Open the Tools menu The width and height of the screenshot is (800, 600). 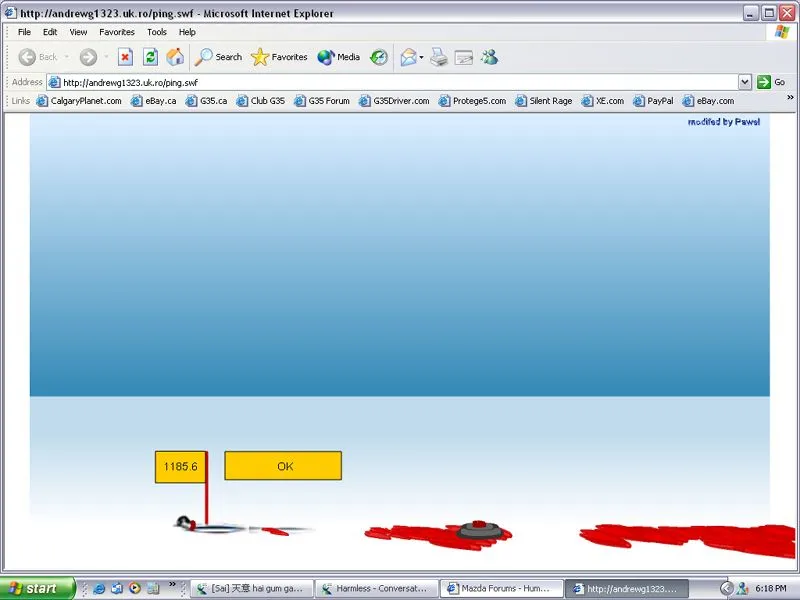157,32
